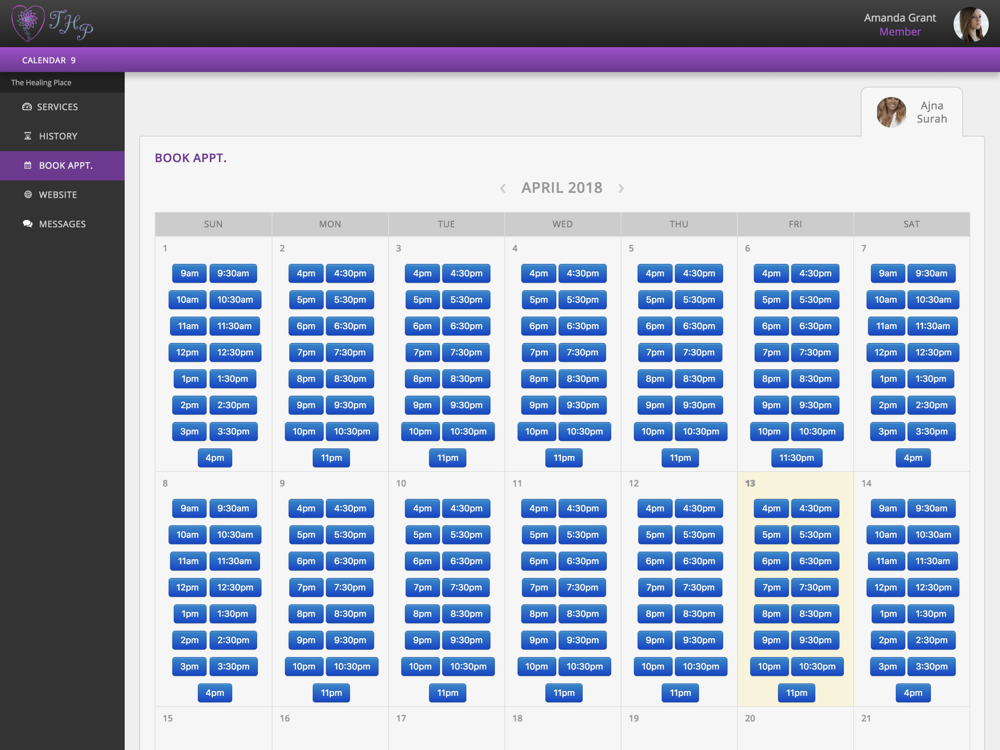Screen dimensions: 1000x750
Task: Book 4pm slot on Sunday April 8
Action: pos(215,693)
